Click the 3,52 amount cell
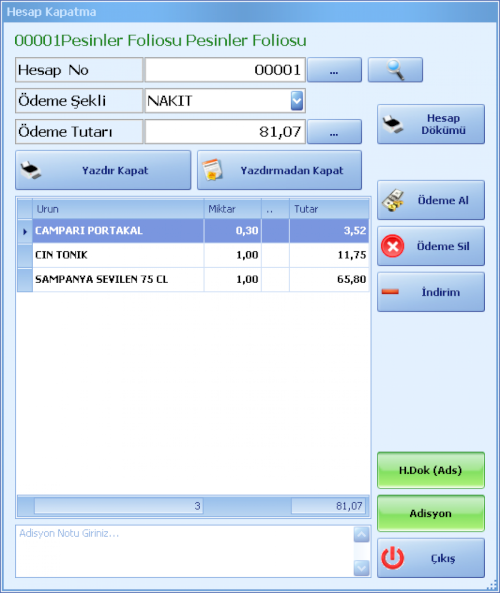Viewport: 500px width, 593px height. (x=329, y=231)
